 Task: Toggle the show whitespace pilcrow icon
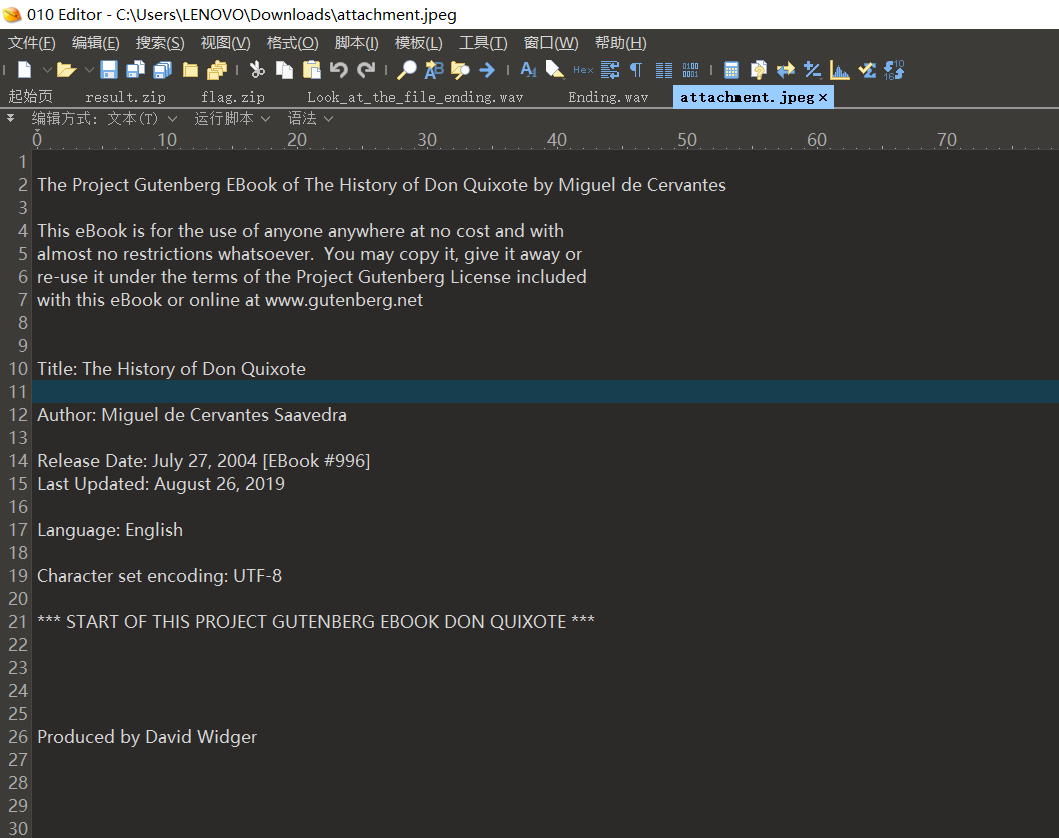(636, 70)
